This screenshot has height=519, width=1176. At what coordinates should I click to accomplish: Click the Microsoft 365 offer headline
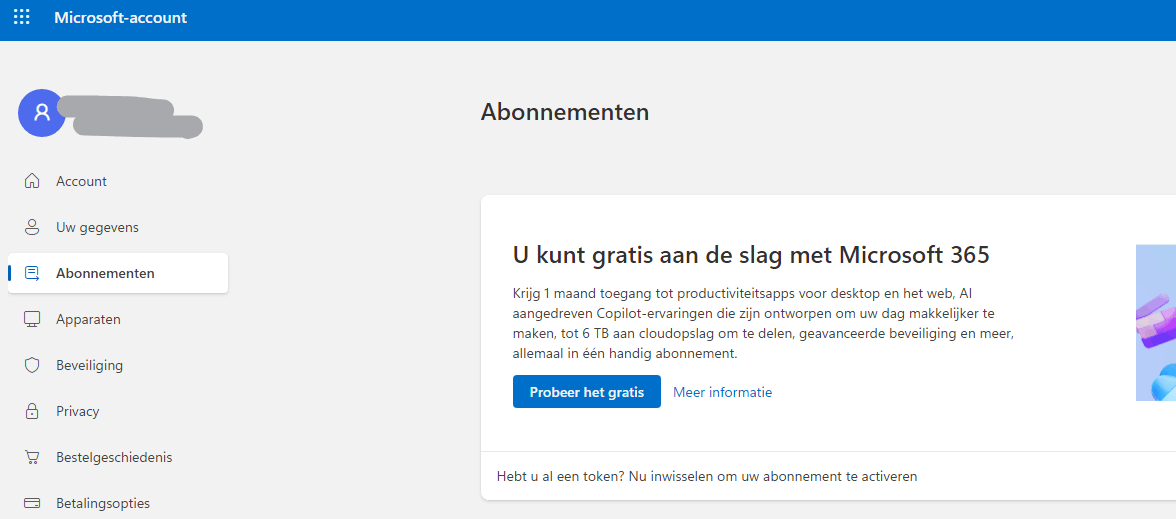tap(752, 255)
